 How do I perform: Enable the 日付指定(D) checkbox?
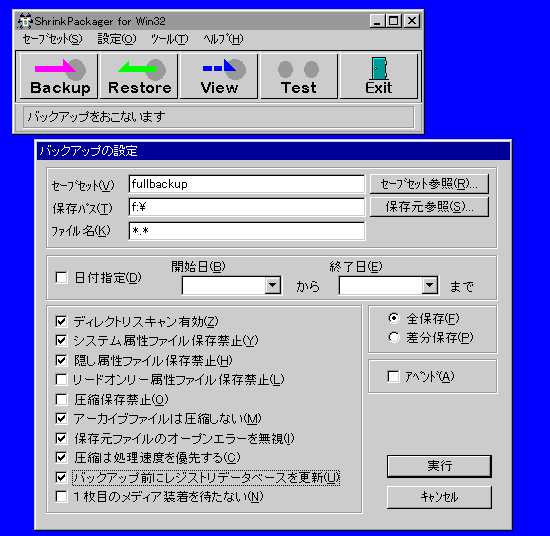coord(61,278)
